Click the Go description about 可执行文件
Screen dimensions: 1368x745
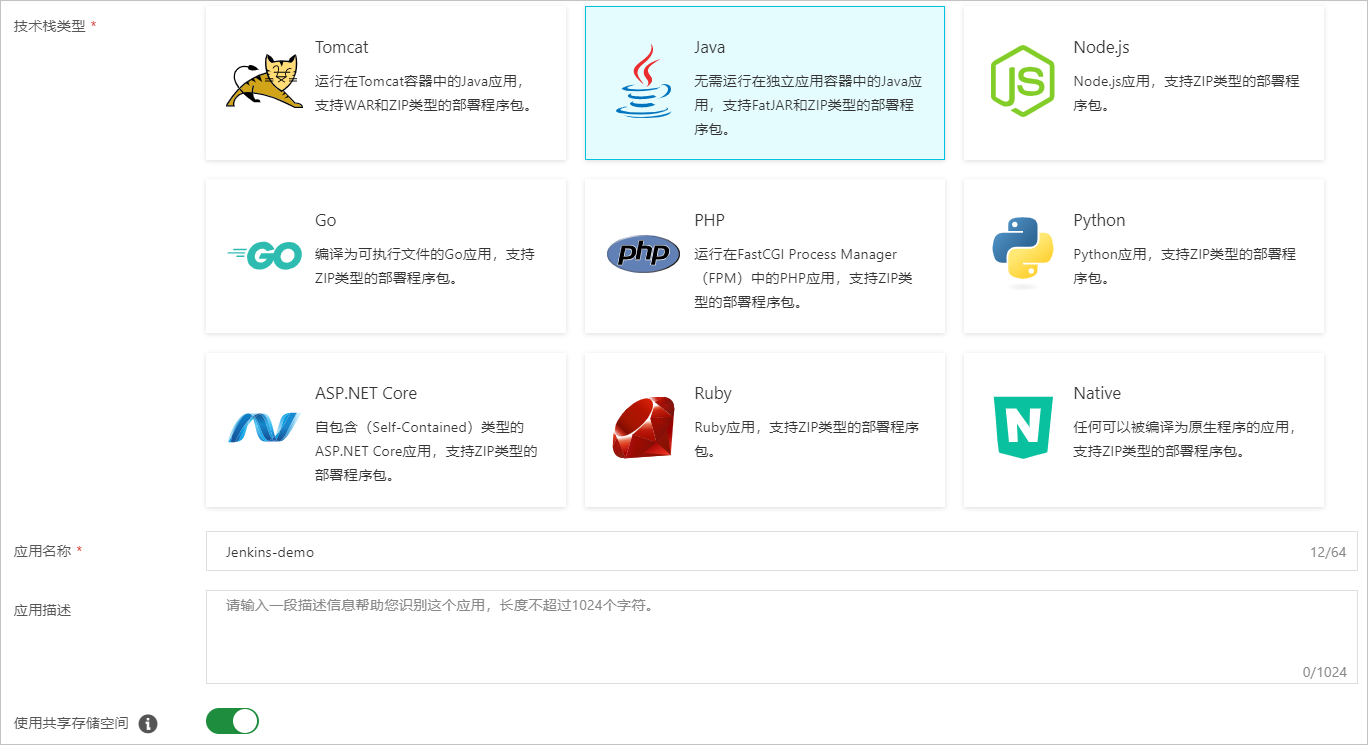[x=425, y=266]
